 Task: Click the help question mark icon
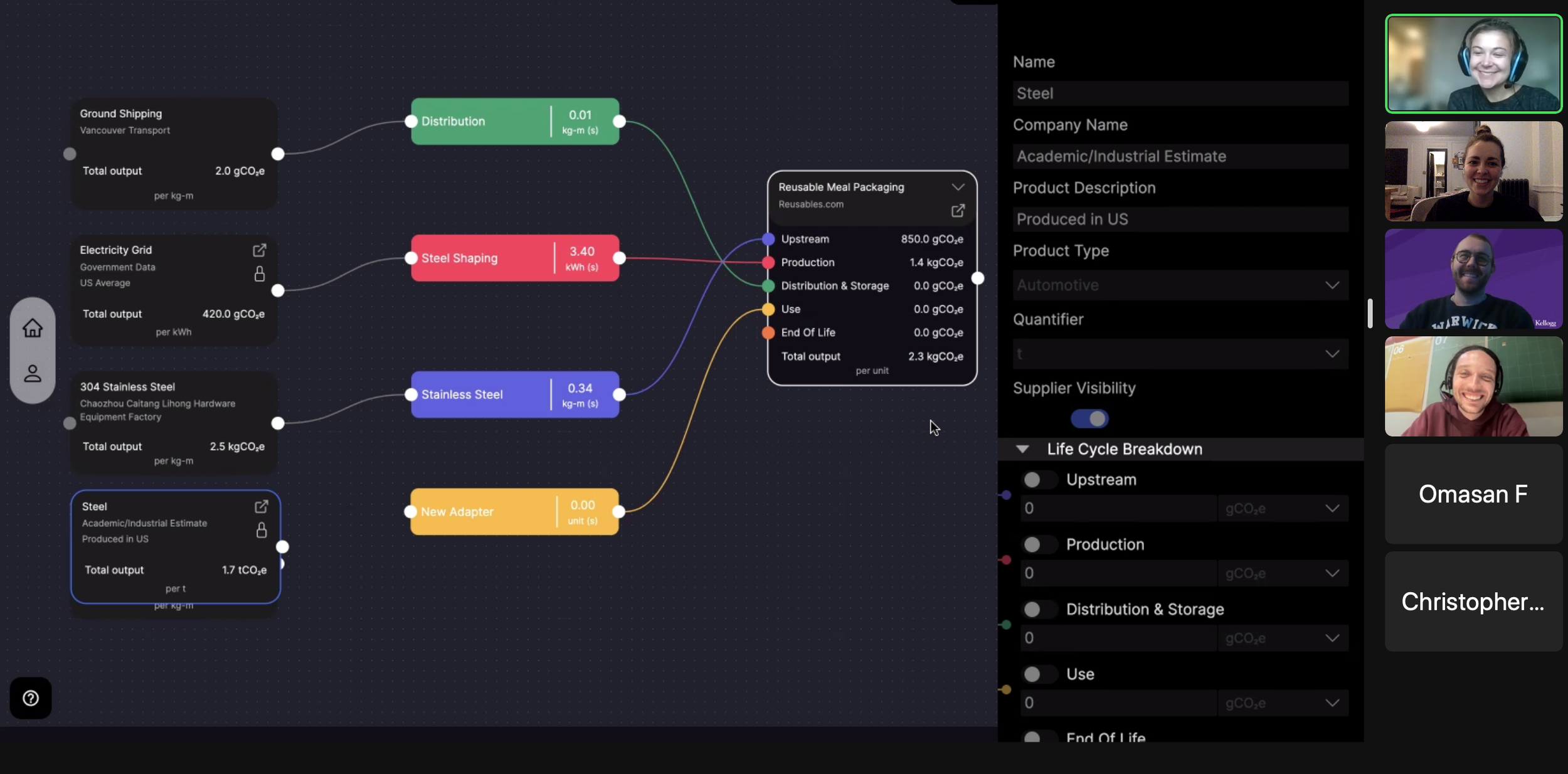(x=31, y=698)
